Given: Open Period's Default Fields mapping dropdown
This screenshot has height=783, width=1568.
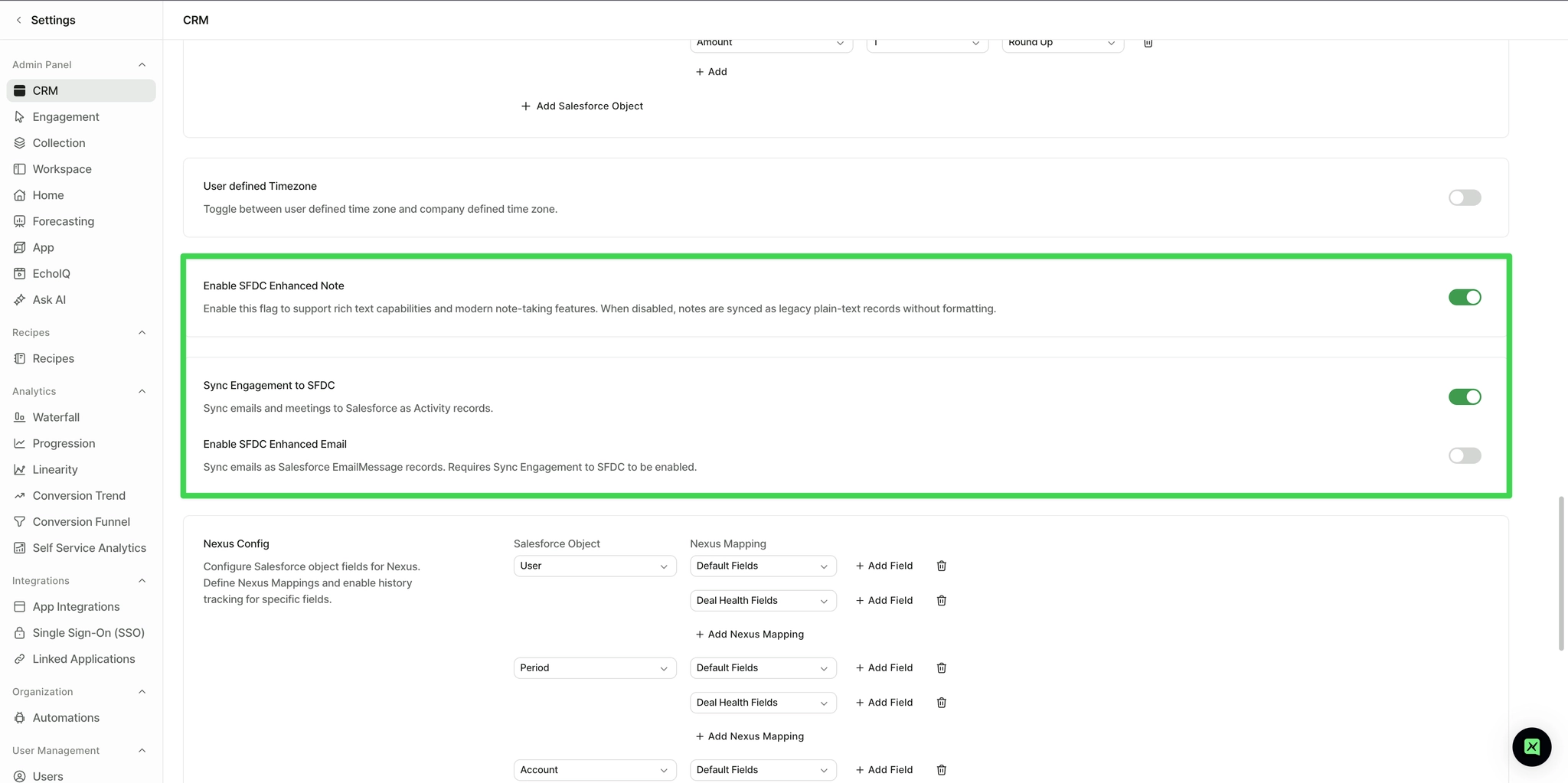Looking at the screenshot, I should click(x=763, y=667).
